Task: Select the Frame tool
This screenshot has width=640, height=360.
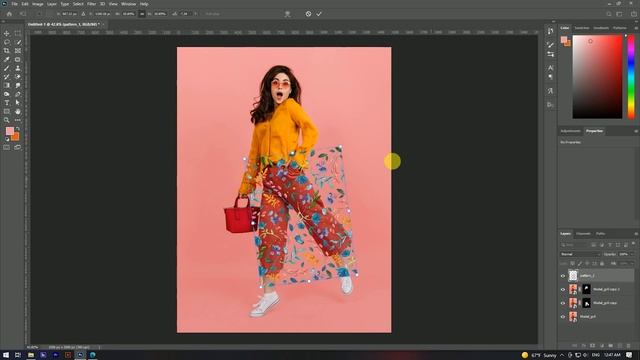Action: coord(18,51)
